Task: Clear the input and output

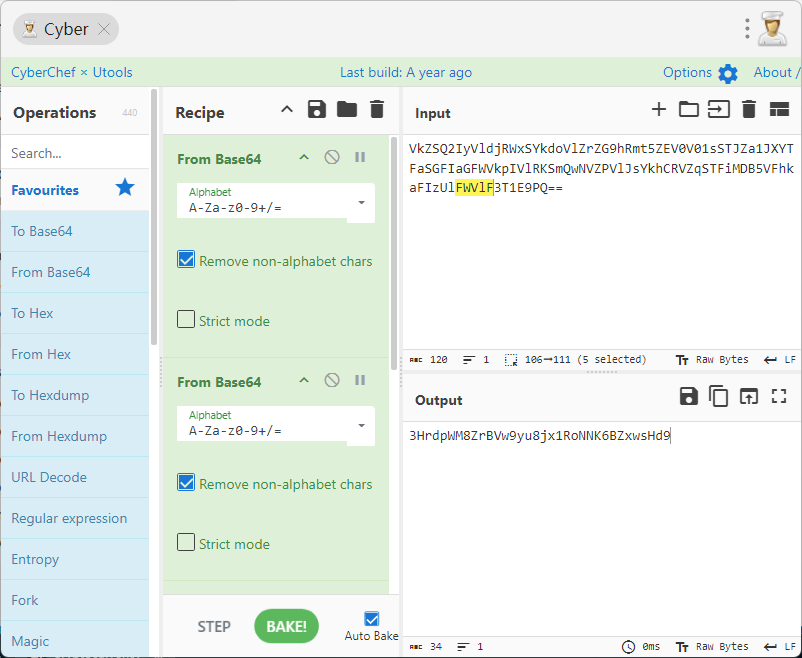Action: (x=749, y=109)
